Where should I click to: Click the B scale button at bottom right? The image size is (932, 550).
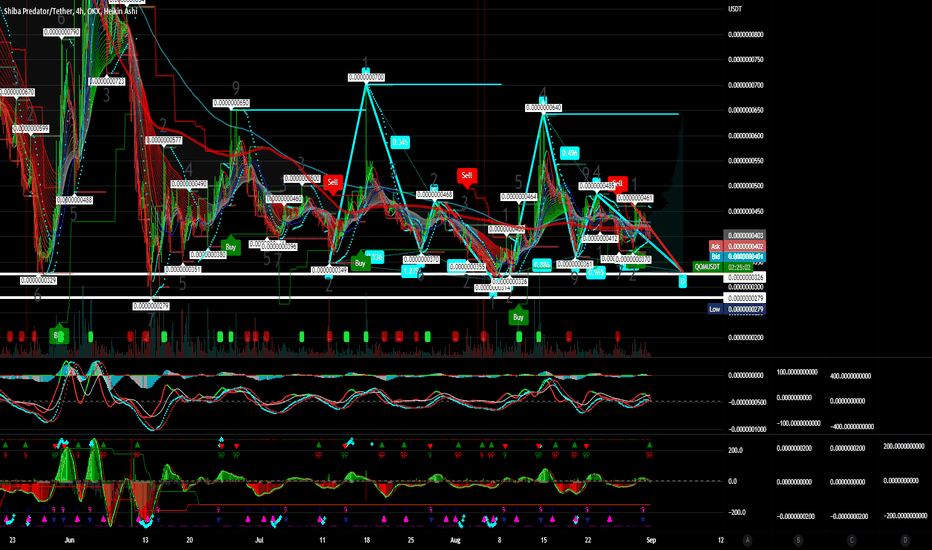798,540
